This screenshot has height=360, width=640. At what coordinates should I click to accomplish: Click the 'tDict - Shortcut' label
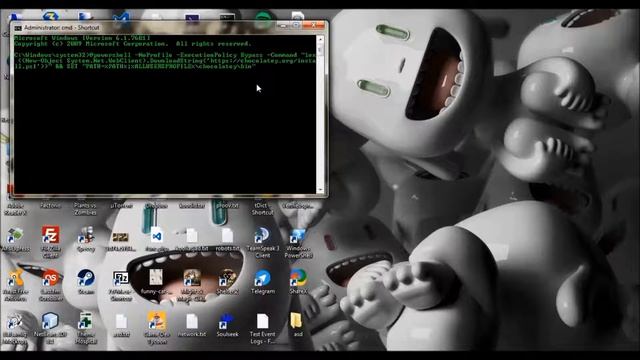(x=262, y=209)
